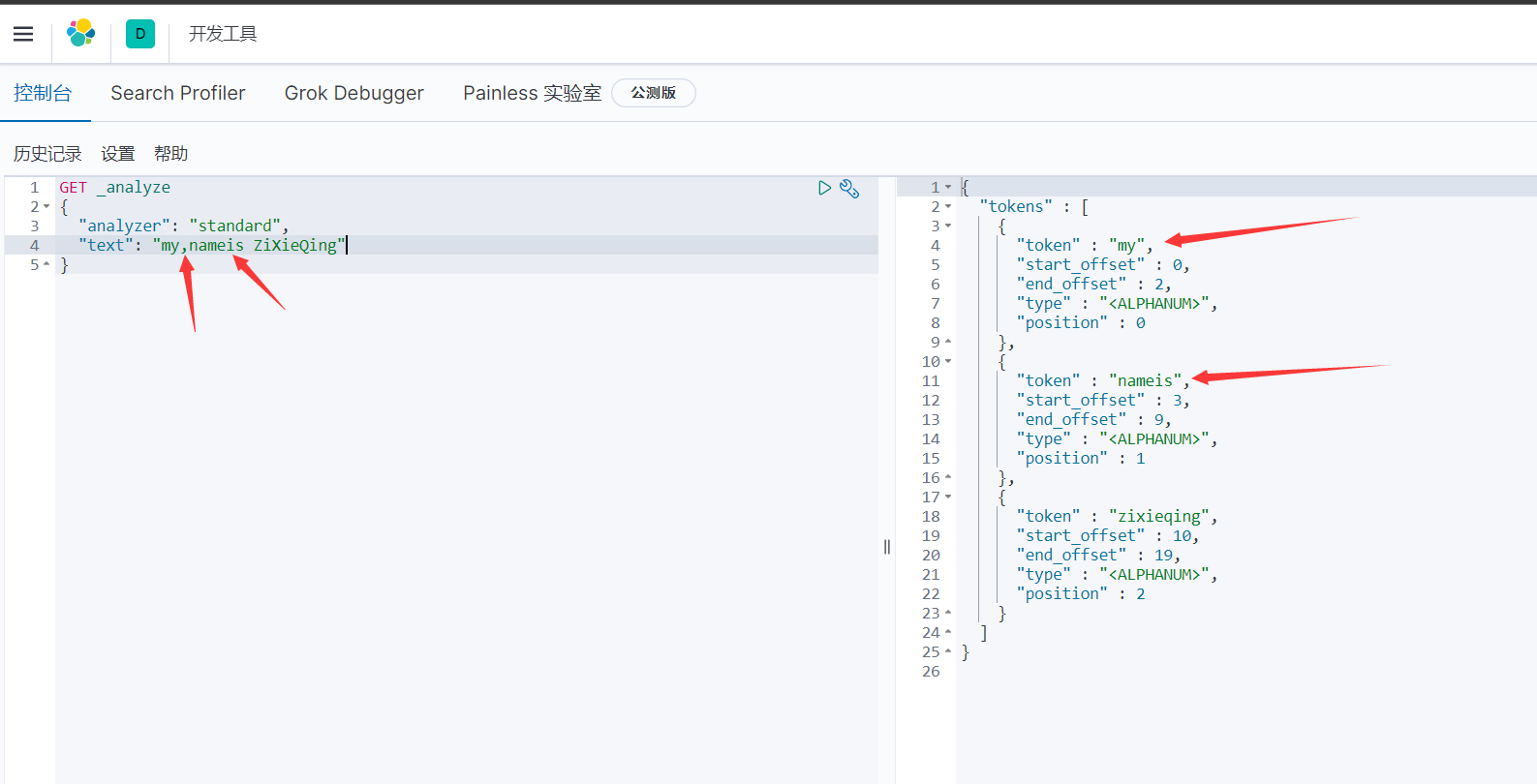Open 帮助 help
This screenshot has height=784, width=1537.
point(171,154)
